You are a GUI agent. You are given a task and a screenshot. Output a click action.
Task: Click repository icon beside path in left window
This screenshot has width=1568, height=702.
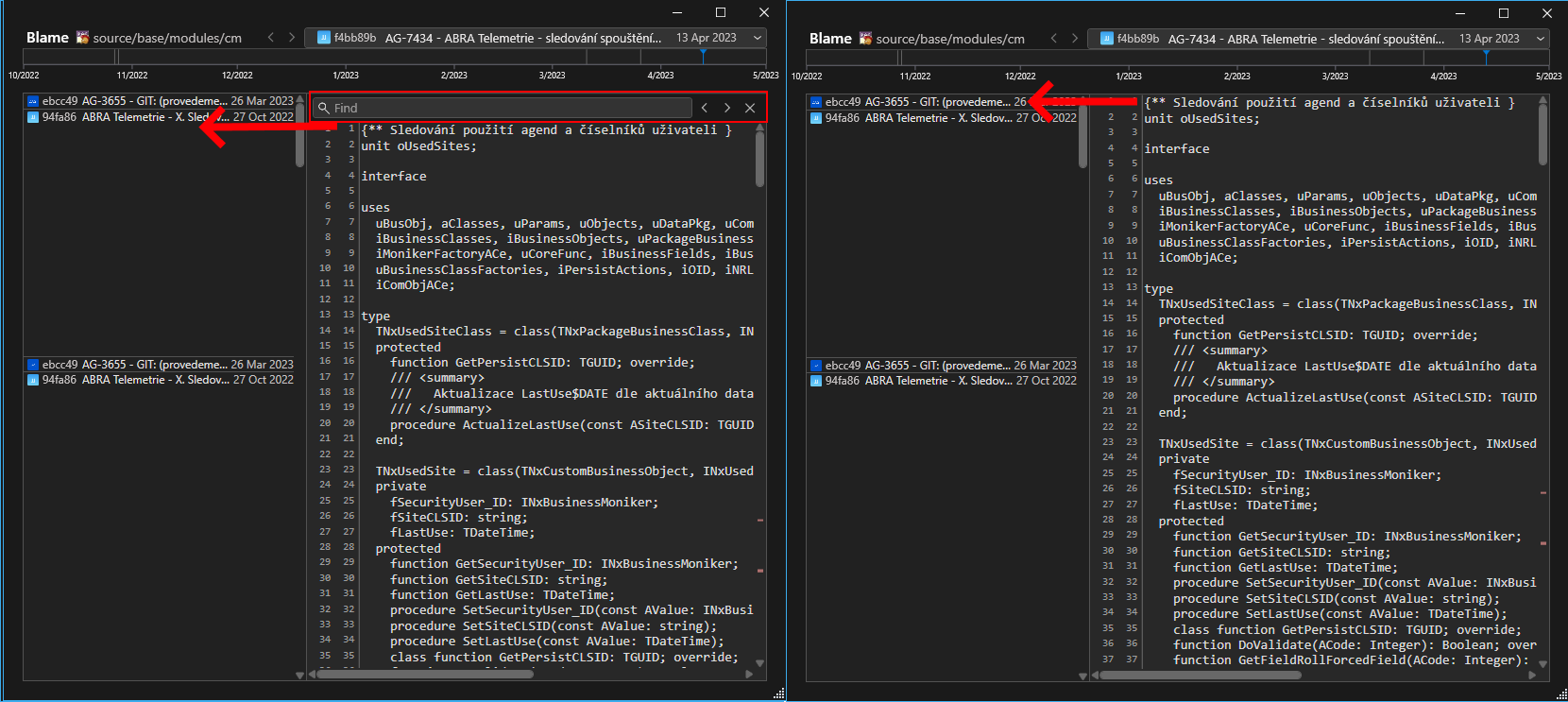point(82,38)
